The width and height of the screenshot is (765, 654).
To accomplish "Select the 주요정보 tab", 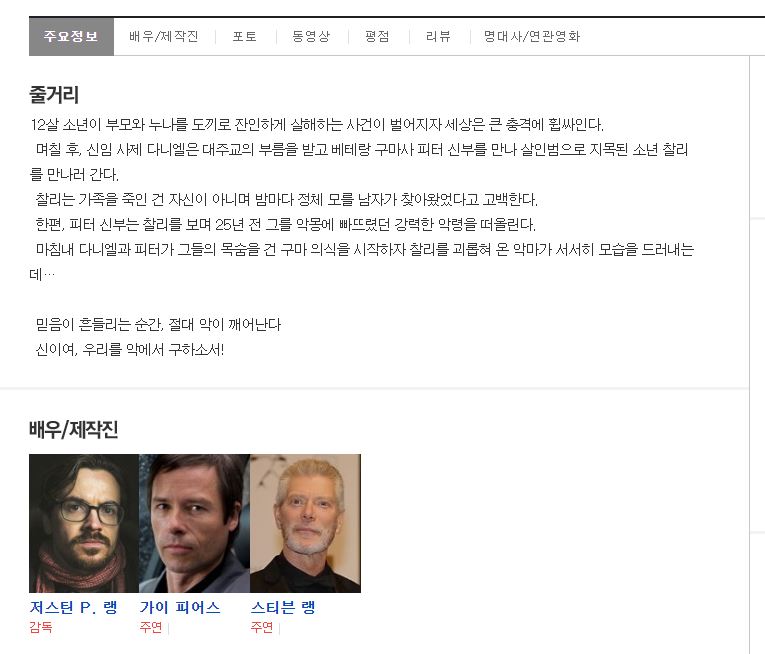I will (71, 37).
